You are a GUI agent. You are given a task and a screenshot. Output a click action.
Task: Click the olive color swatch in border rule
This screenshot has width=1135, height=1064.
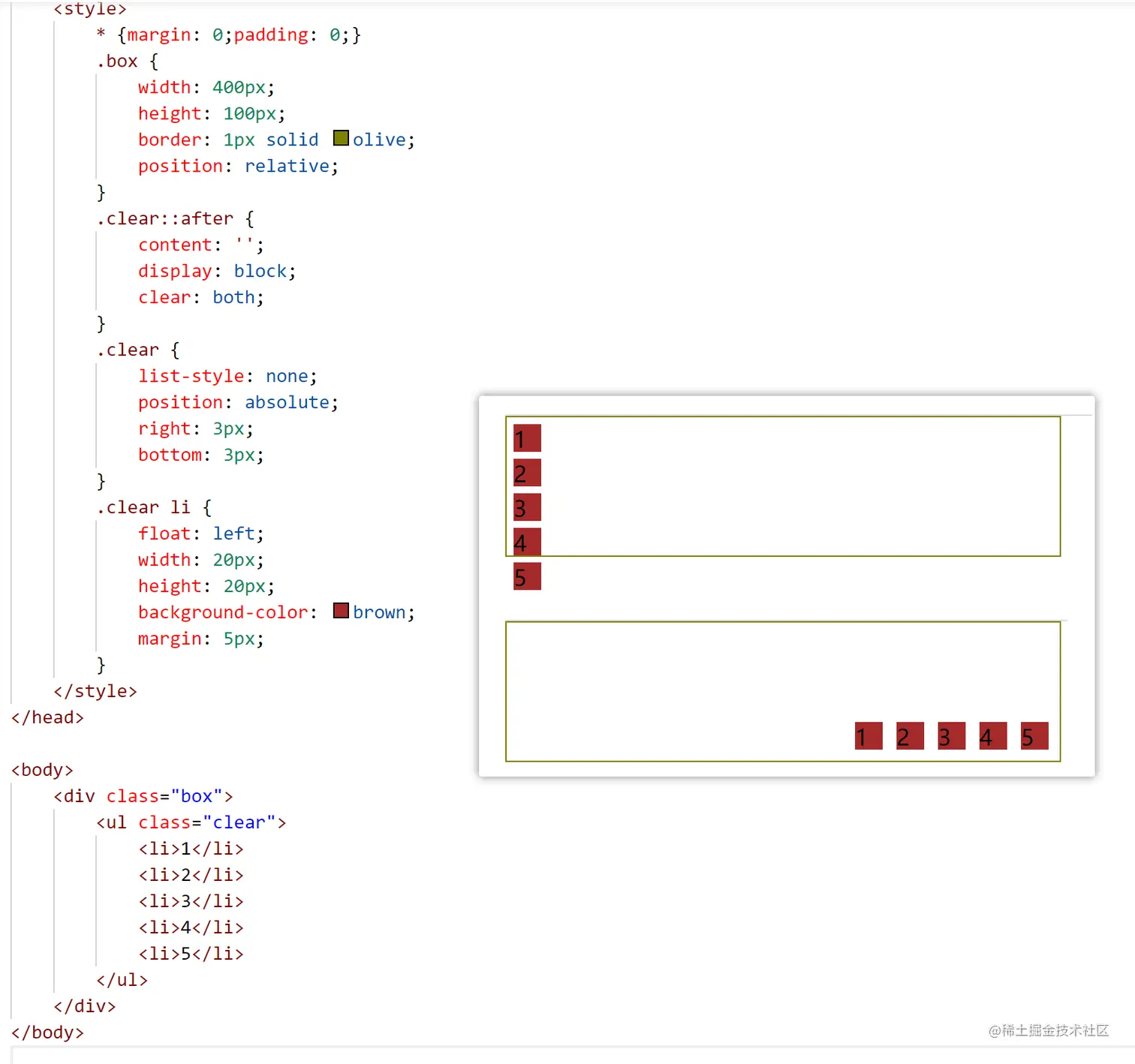click(341, 138)
